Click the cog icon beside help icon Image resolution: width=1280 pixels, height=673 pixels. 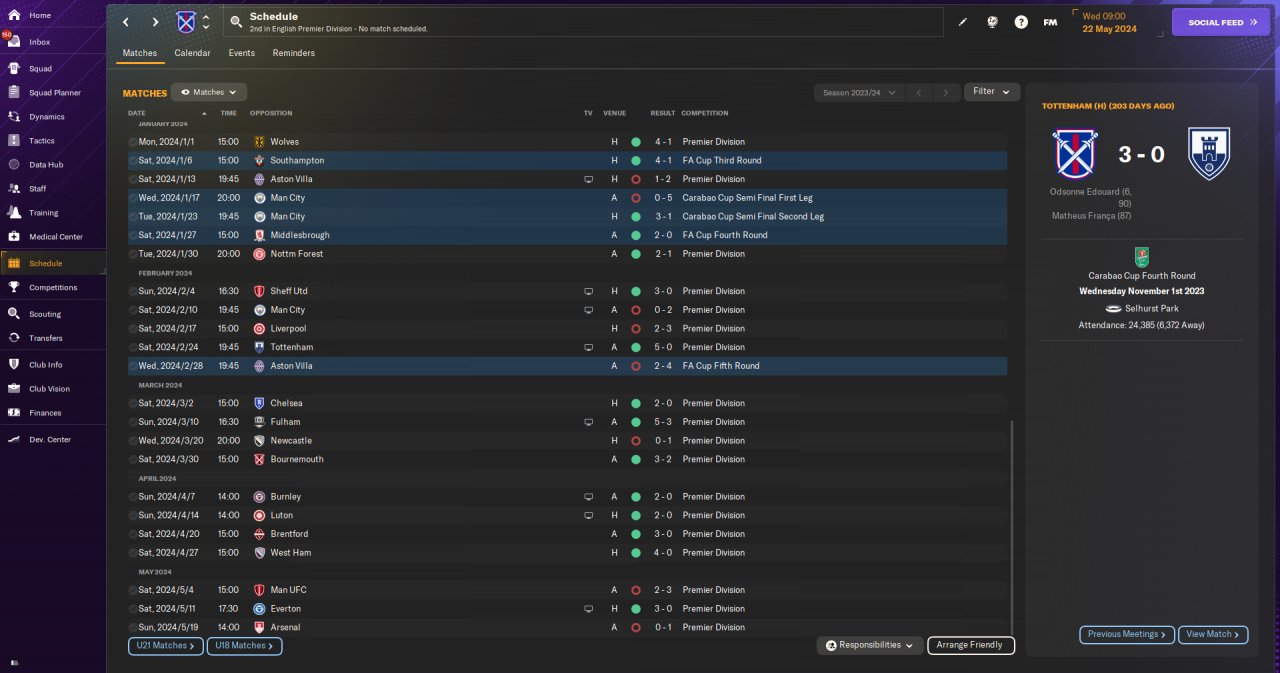click(x=992, y=22)
